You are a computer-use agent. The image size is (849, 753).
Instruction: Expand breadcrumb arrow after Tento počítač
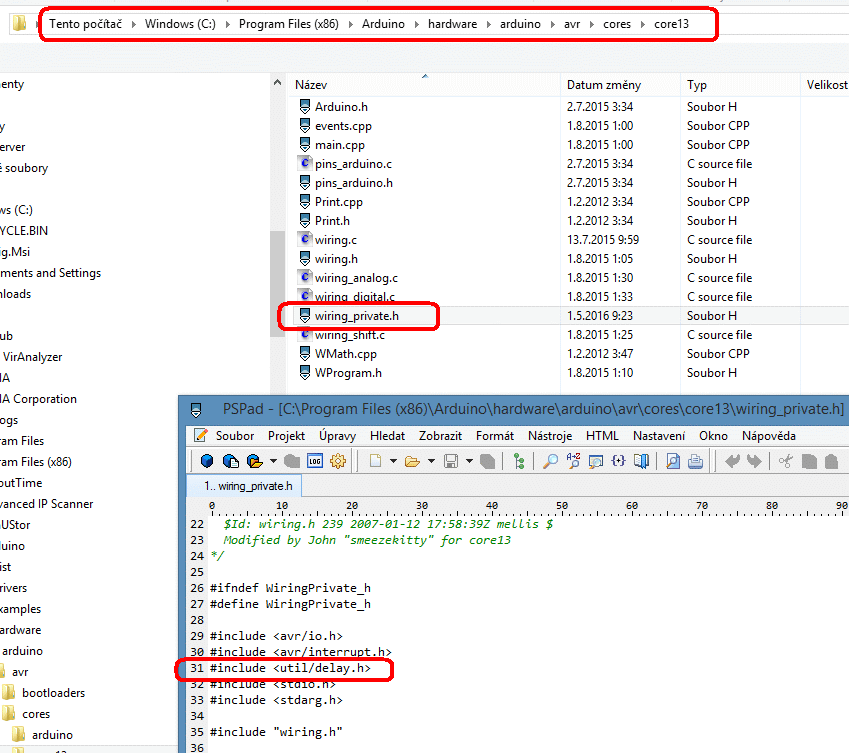click(x=133, y=24)
